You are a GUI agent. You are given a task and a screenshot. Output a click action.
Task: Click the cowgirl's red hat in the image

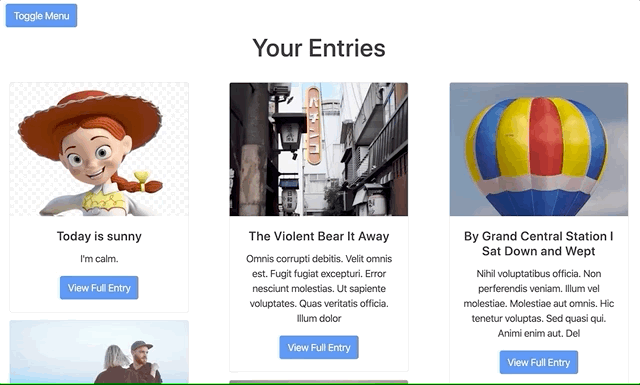pyautogui.click(x=88, y=116)
